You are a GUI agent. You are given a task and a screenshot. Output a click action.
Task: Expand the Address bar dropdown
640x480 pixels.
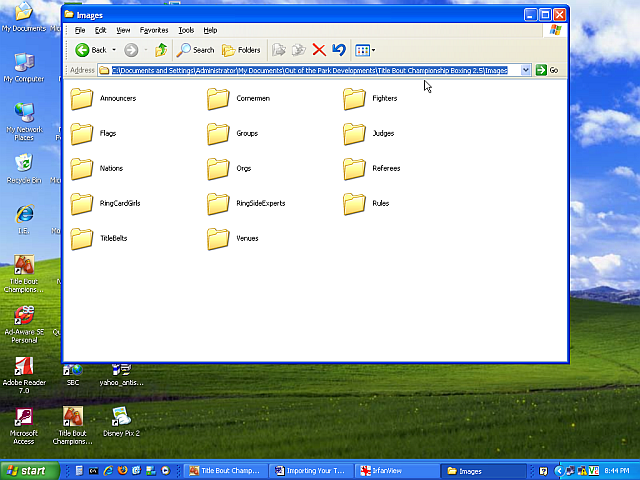(x=526, y=70)
